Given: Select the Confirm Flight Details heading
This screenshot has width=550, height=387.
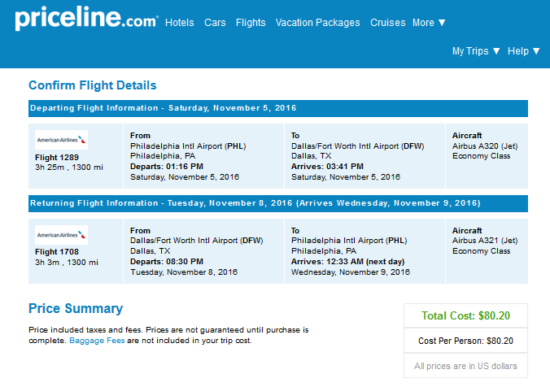Looking at the screenshot, I should 93,85.
